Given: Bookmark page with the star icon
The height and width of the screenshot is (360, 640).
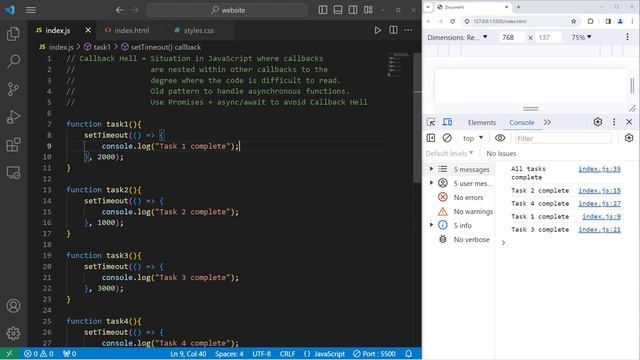Looking at the screenshot, I should click(573, 21).
